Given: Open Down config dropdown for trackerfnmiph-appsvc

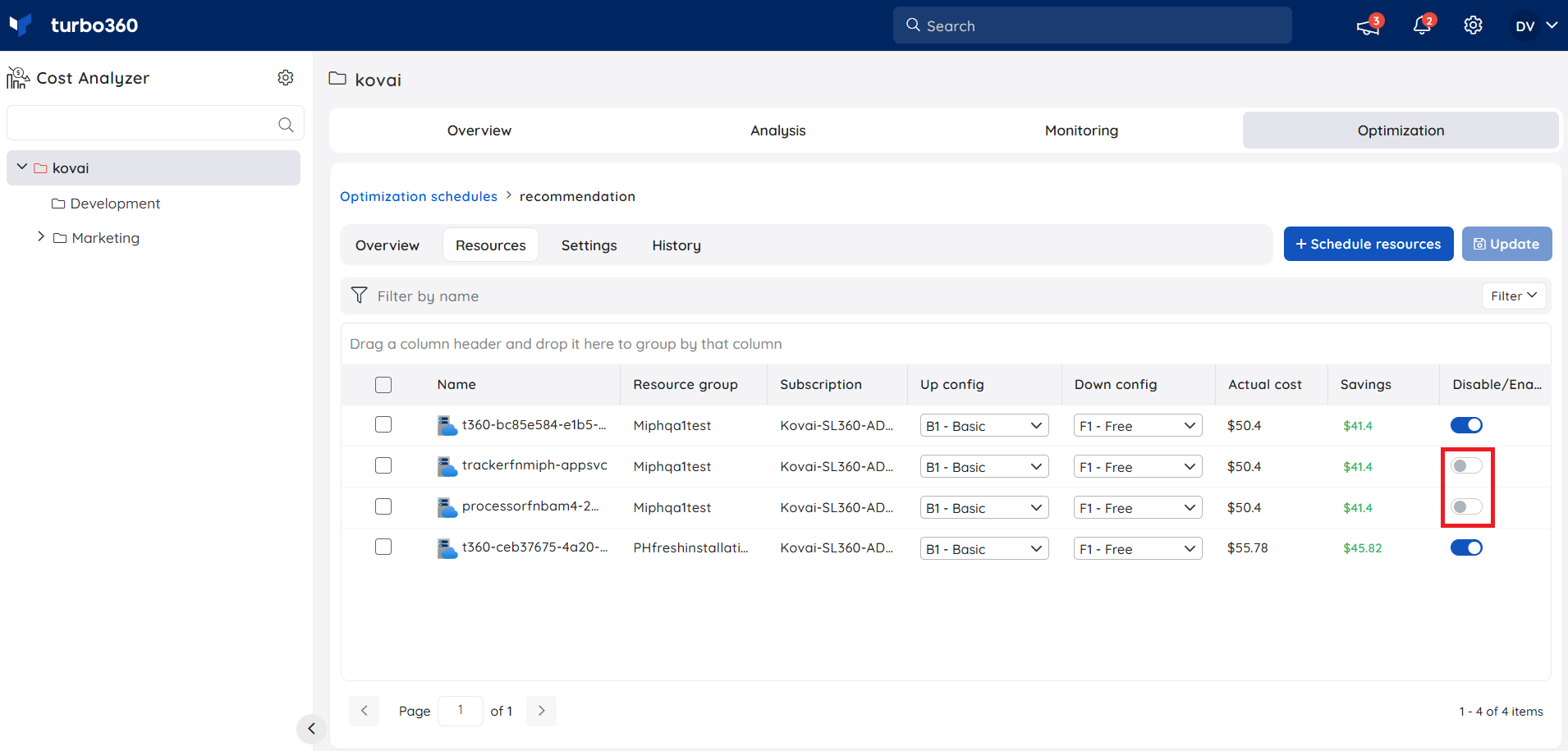Looking at the screenshot, I should click(x=1138, y=466).
